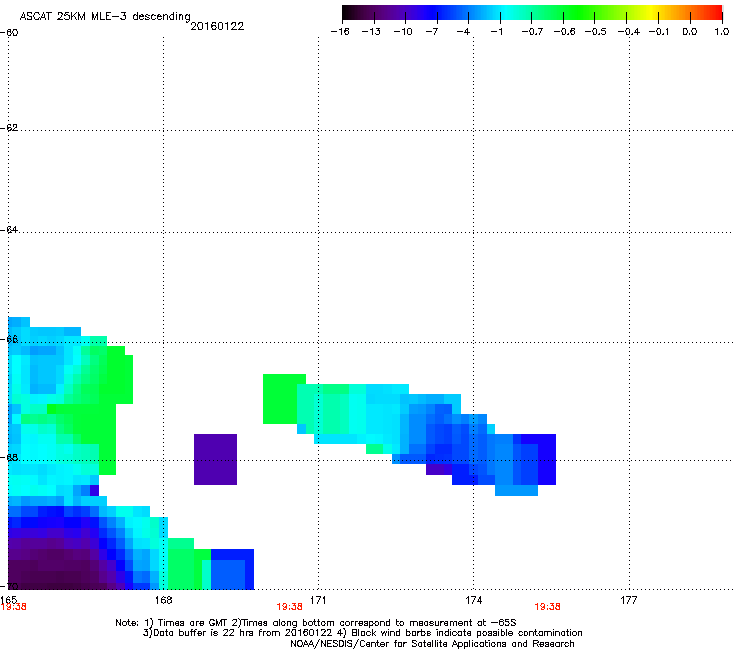The image size is (740, 650).
Task: Click the longitude label '174'
Action: tap(473, 600)
